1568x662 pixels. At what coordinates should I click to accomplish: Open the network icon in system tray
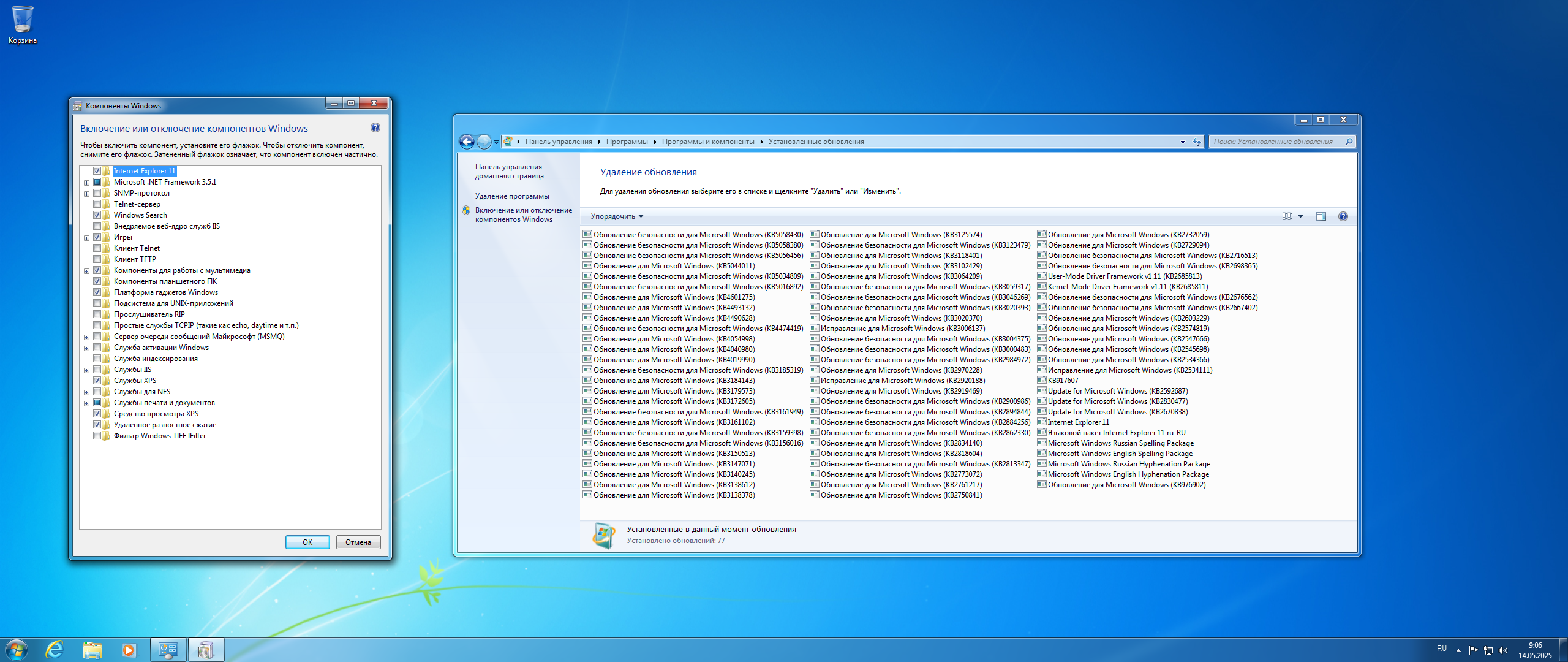coord(1488,650)
